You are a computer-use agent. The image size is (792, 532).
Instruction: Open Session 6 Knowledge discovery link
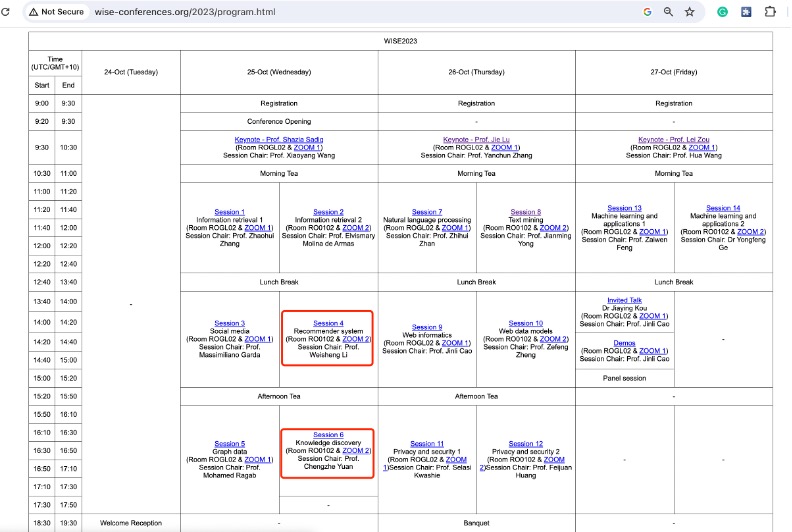pos(328,434)
